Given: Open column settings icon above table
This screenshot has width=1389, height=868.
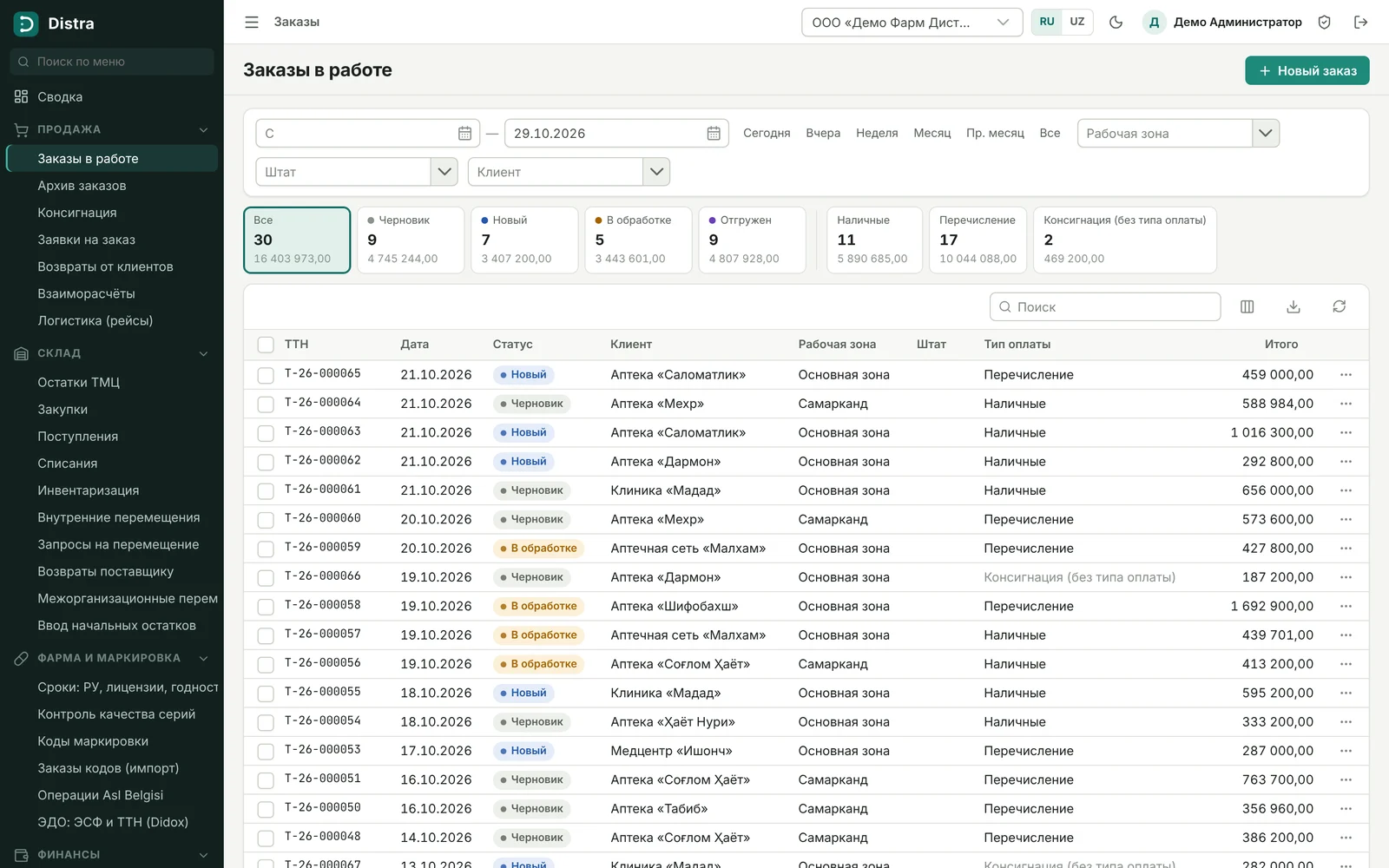Looking at the screenshot, I should (1247, 306).
